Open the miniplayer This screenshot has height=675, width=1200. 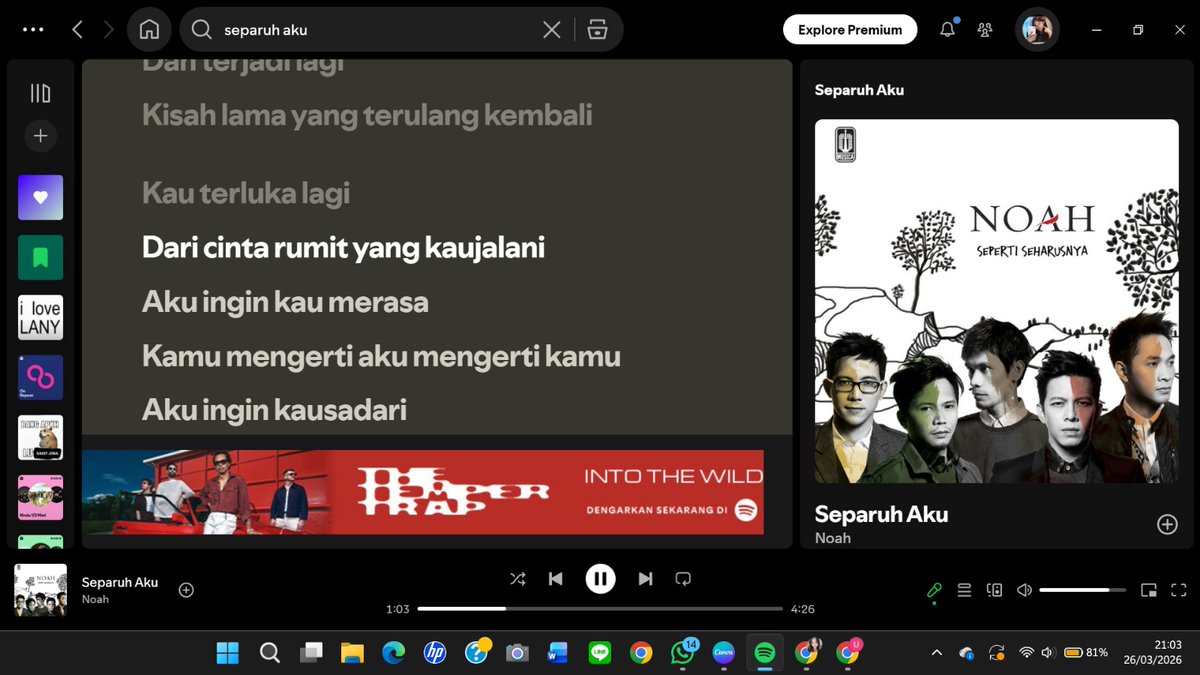pyautogui.click(x=1149, y=590)
